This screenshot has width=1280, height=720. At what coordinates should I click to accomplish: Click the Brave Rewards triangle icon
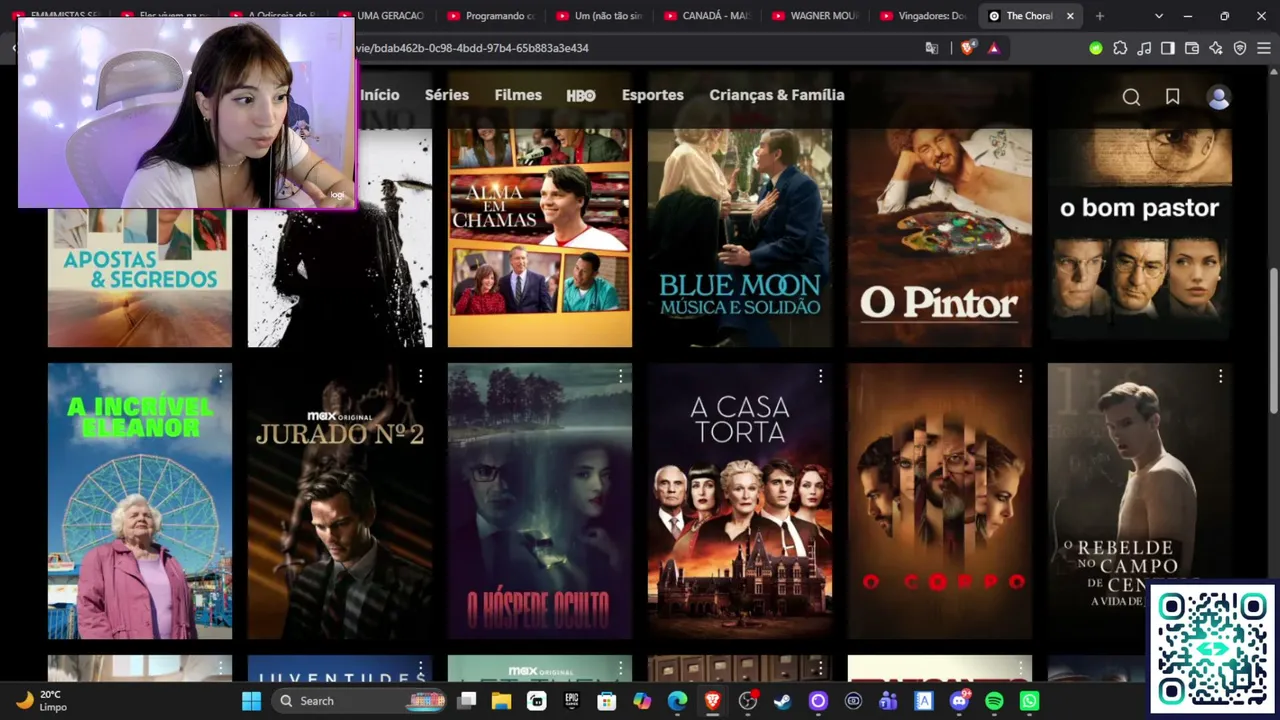click(x=994, y=48)
